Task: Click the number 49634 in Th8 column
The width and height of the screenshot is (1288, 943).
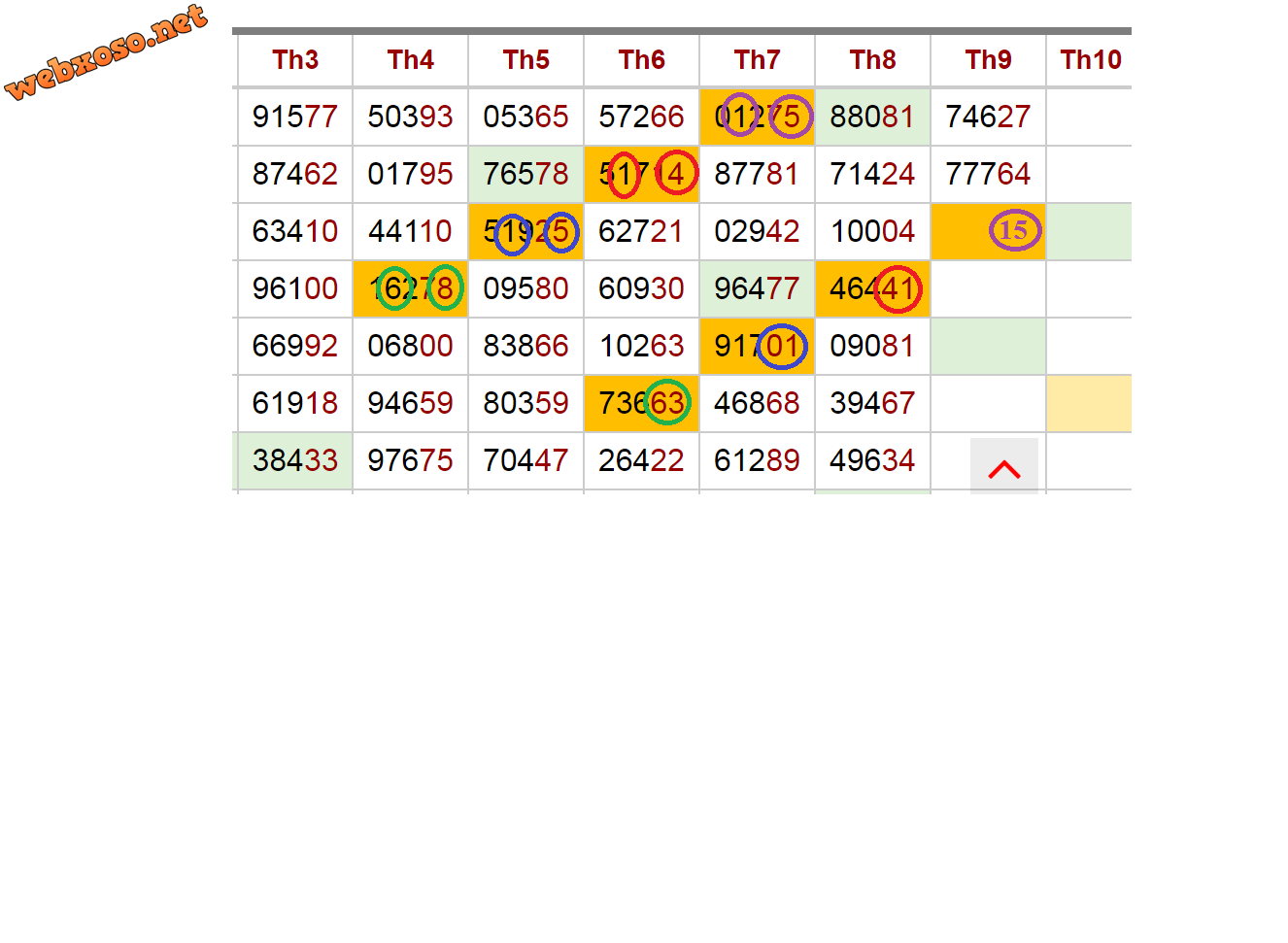Action: pos(872,460)
